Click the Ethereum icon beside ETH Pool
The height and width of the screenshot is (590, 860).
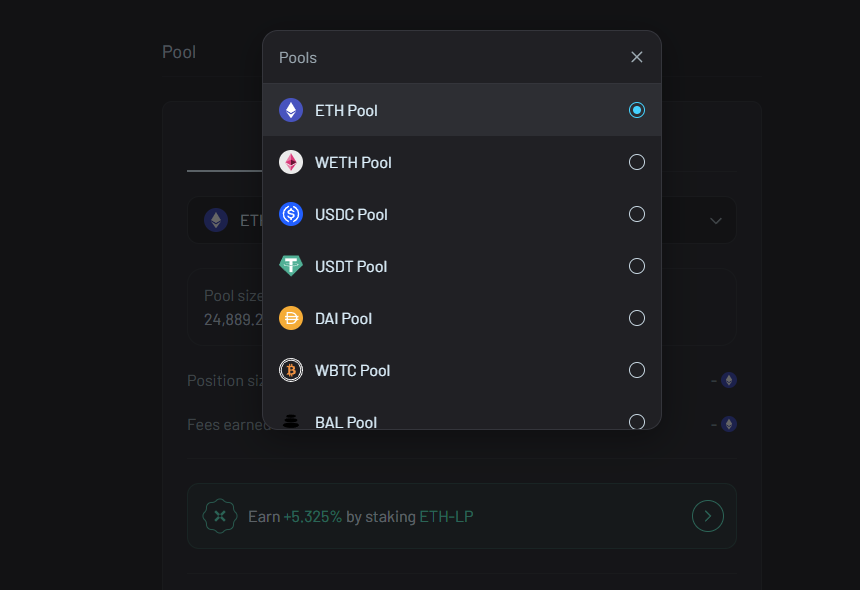coord(291,110)
